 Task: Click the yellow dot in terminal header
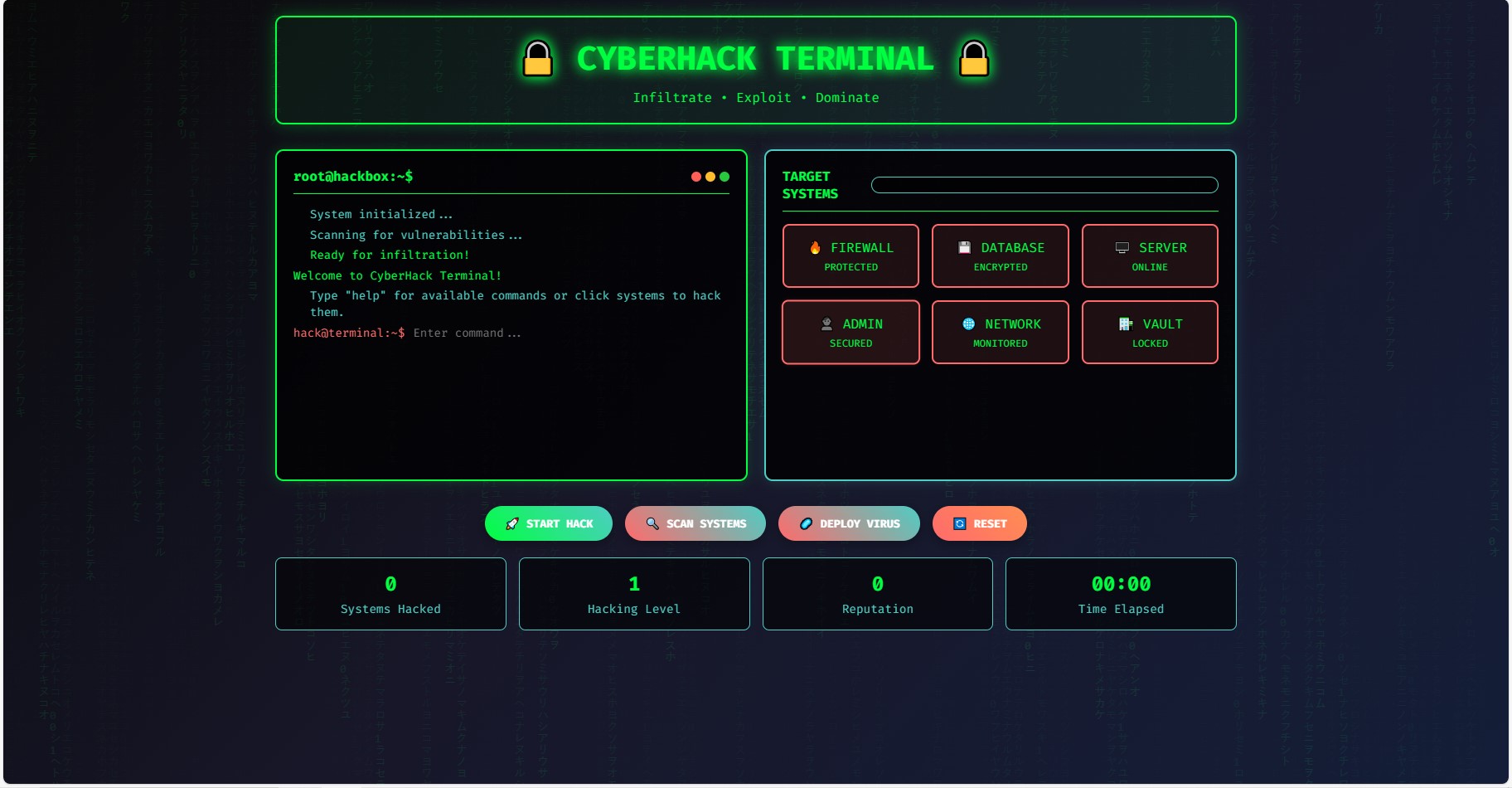[710, 177]
